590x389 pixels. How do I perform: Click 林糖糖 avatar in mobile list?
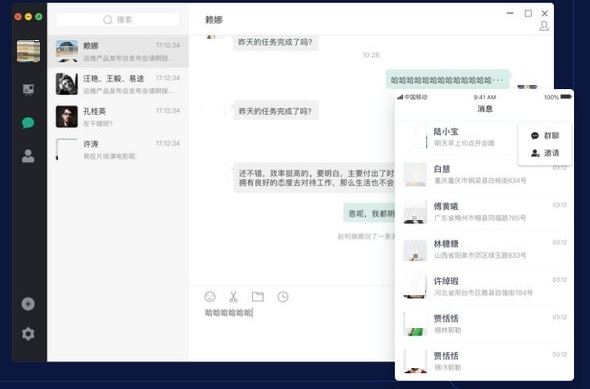point(415,249)
